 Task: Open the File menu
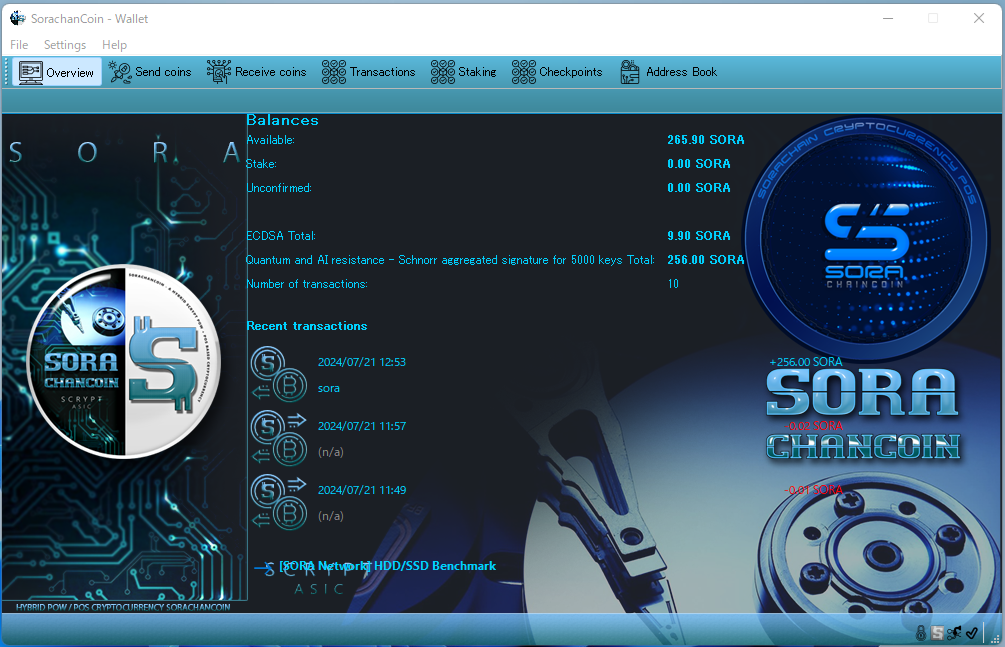pyautogui.click(x=19, y=45)
